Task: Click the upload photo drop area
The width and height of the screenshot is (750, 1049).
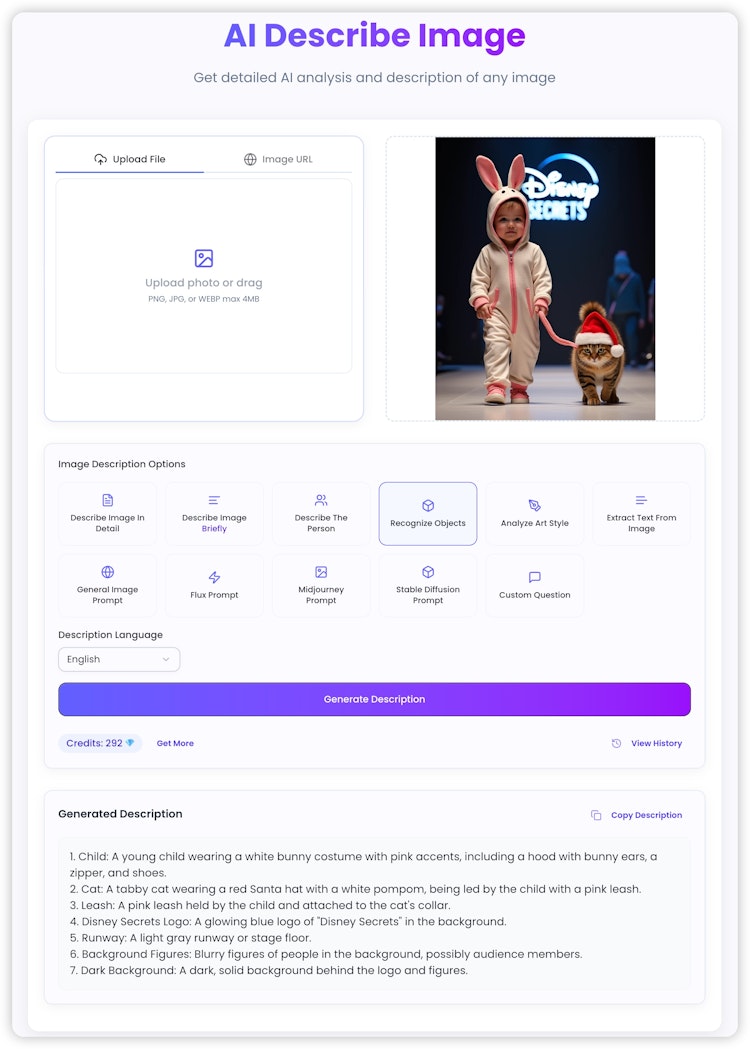Action: pos(204,276)
